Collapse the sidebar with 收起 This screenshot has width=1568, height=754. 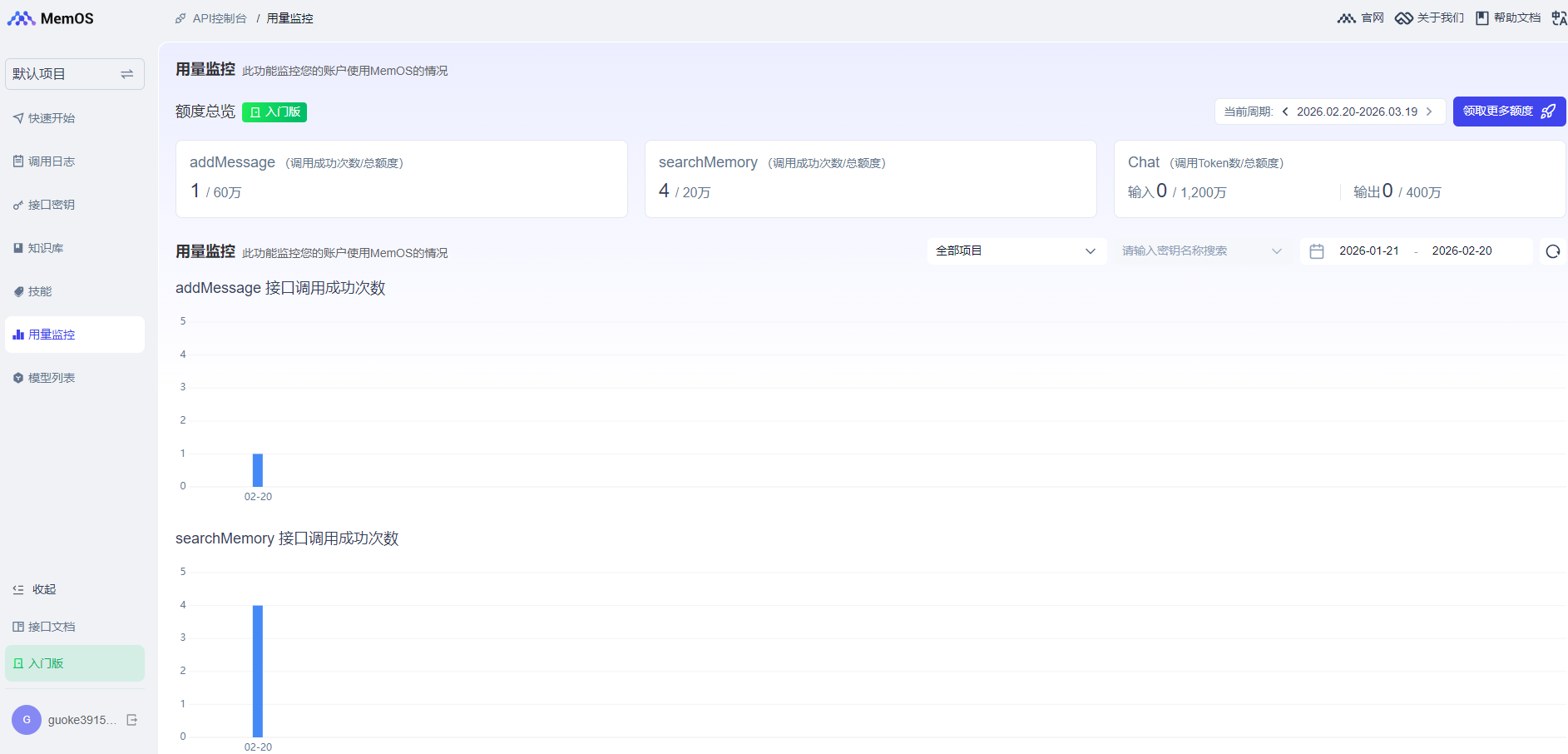tap(35, 589)
